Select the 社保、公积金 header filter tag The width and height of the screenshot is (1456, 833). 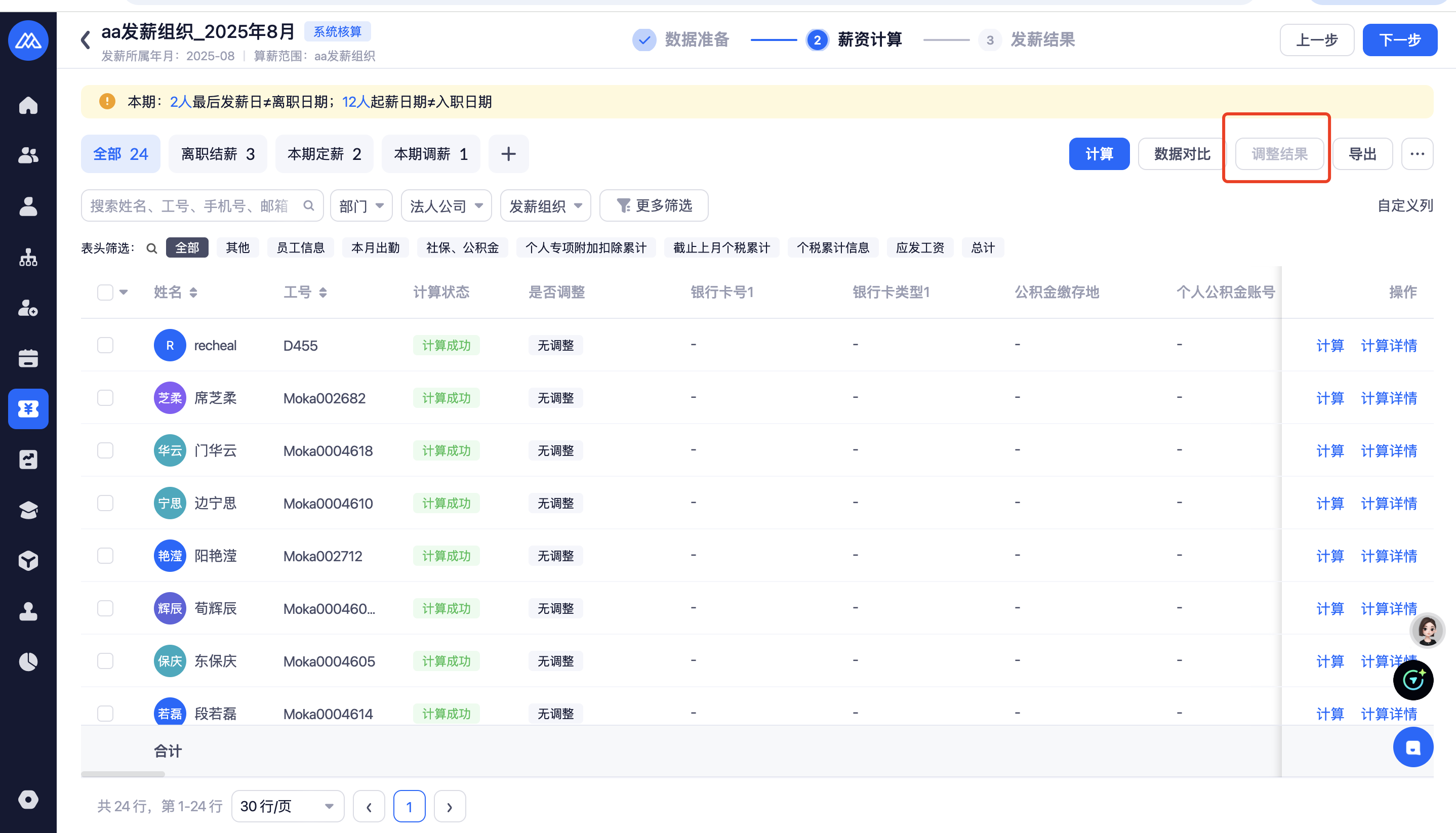462,248
